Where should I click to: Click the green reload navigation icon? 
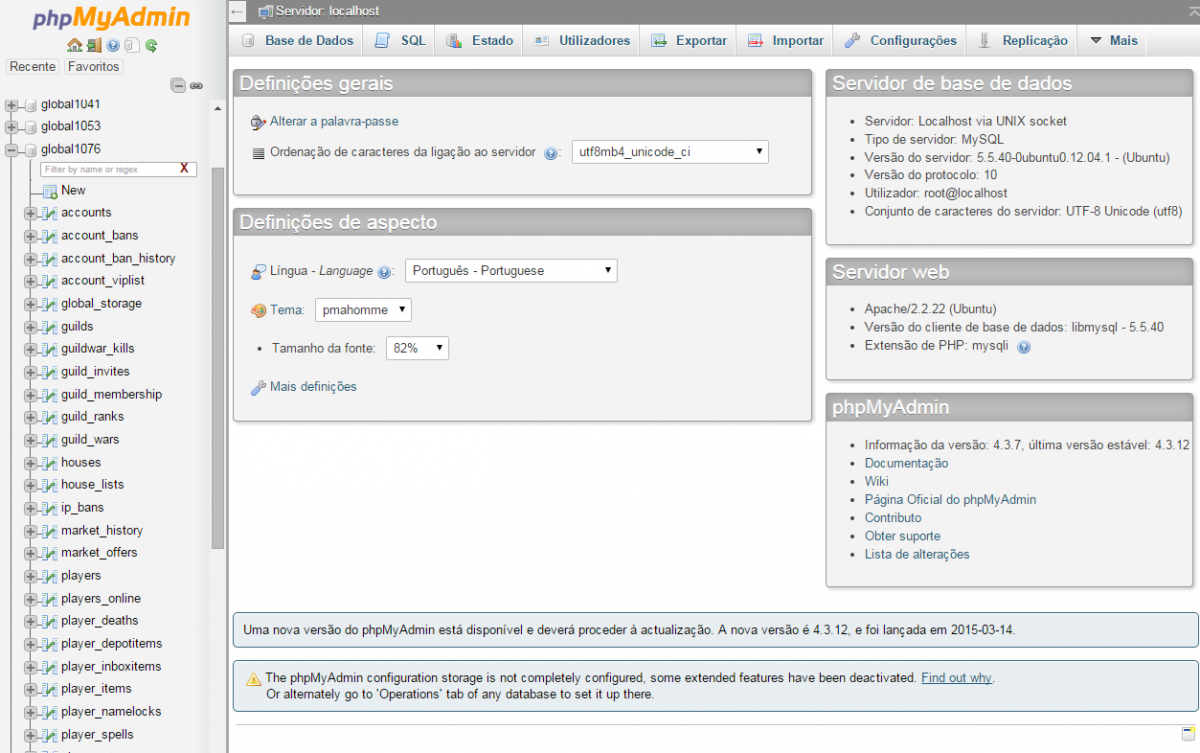click(151, 45)
